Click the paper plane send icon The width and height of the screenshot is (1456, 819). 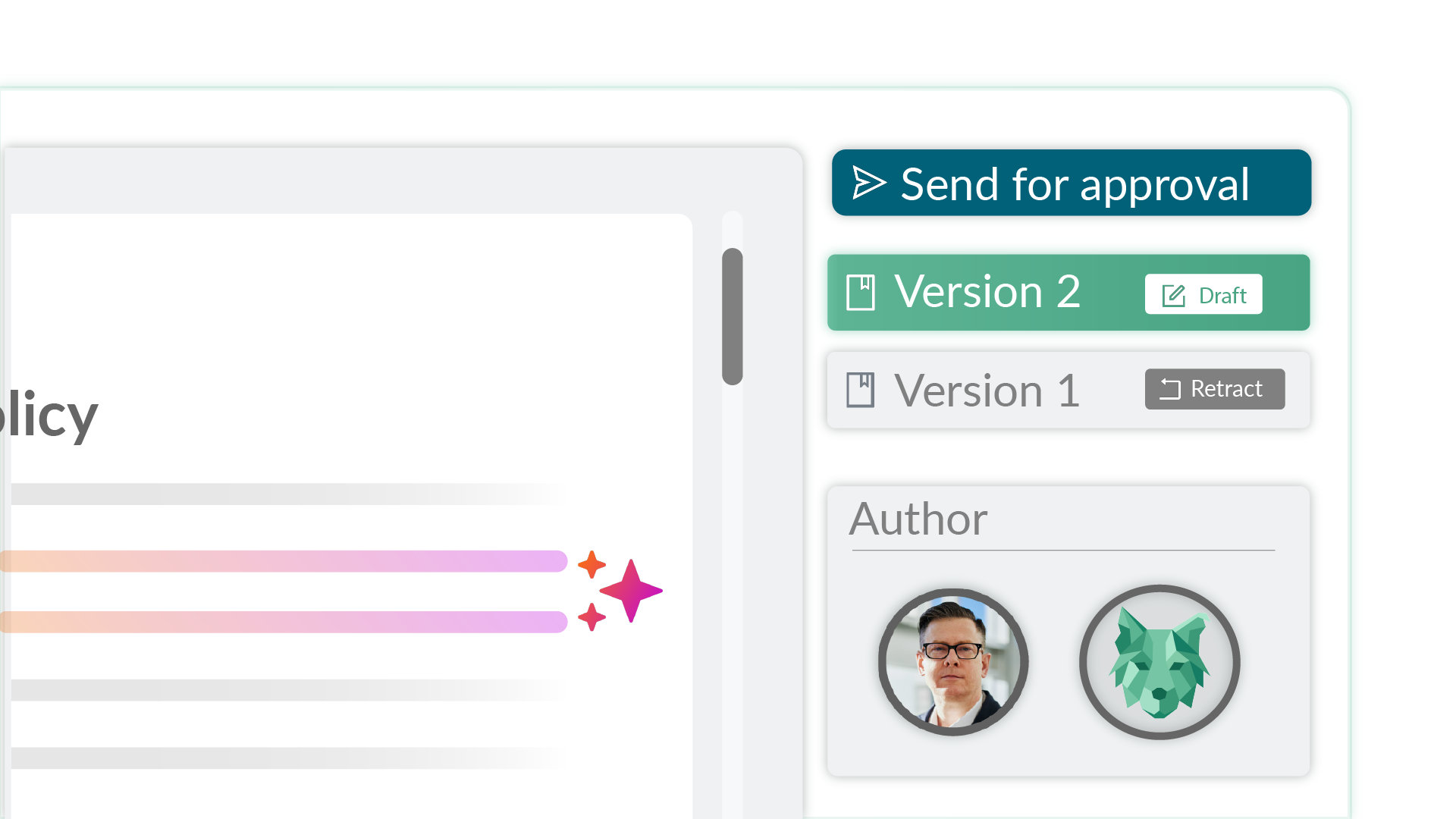coord(868,184)
